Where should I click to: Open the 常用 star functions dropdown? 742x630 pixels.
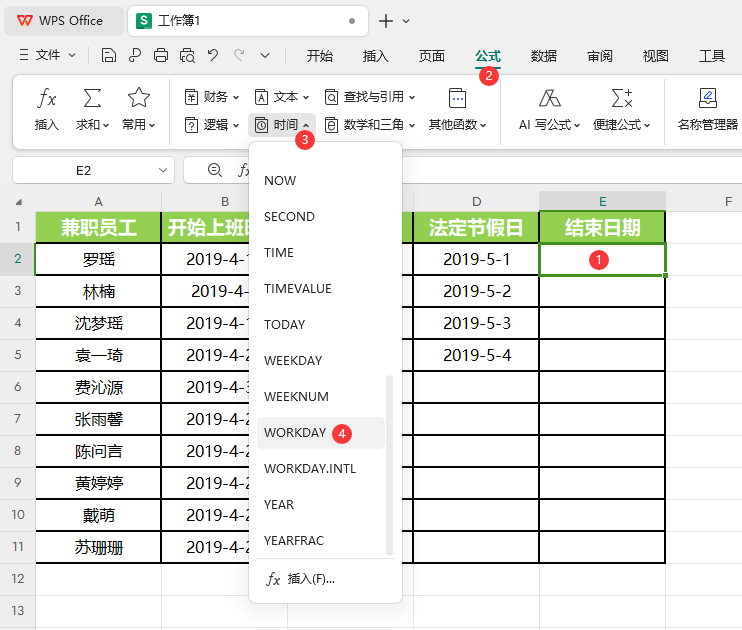(x=139, y=109)
